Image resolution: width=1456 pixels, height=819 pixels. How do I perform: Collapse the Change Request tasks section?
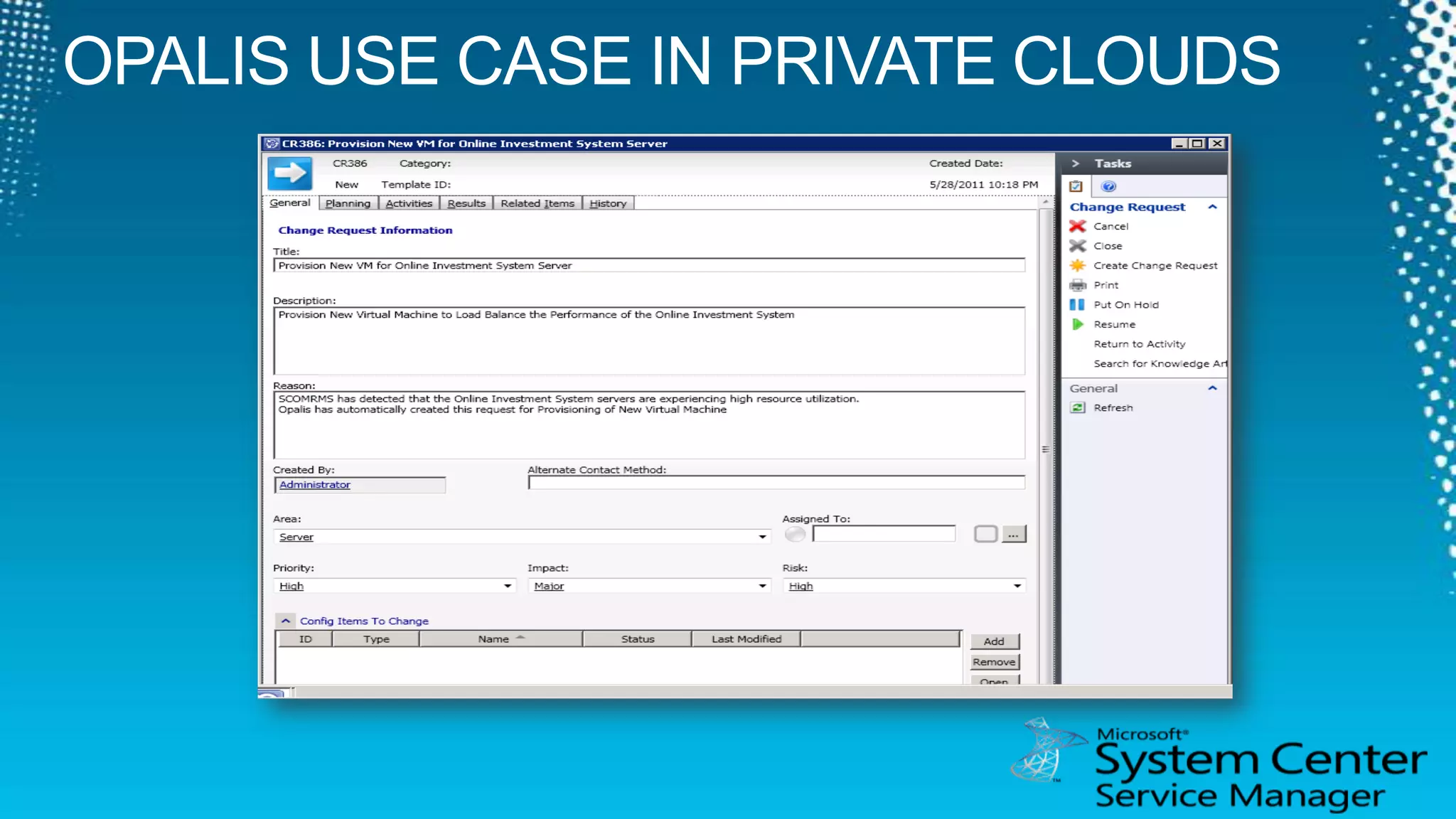coord(1213,207)
